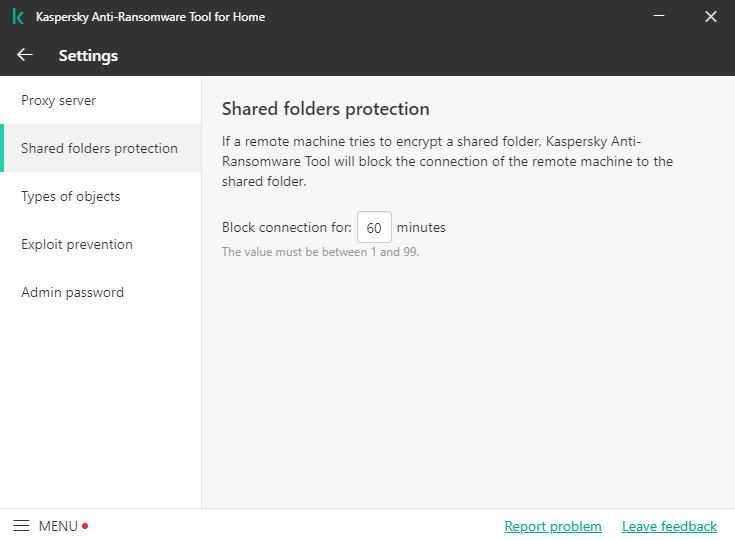735x540 pixels.
Task: Go to Exploit prevention settings
Action: click(77, 244)
